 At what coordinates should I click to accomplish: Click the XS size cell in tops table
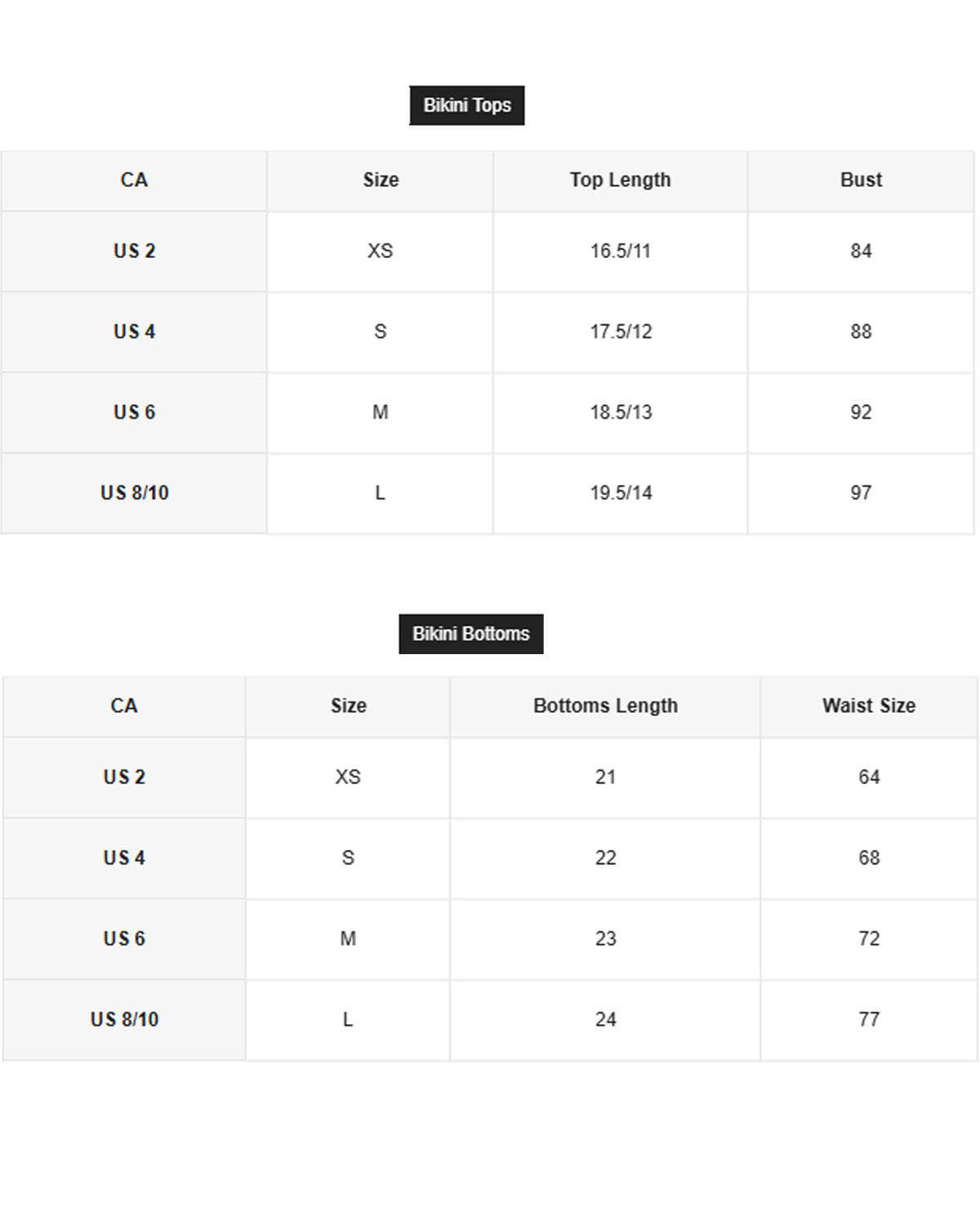[x=380, y=252]
